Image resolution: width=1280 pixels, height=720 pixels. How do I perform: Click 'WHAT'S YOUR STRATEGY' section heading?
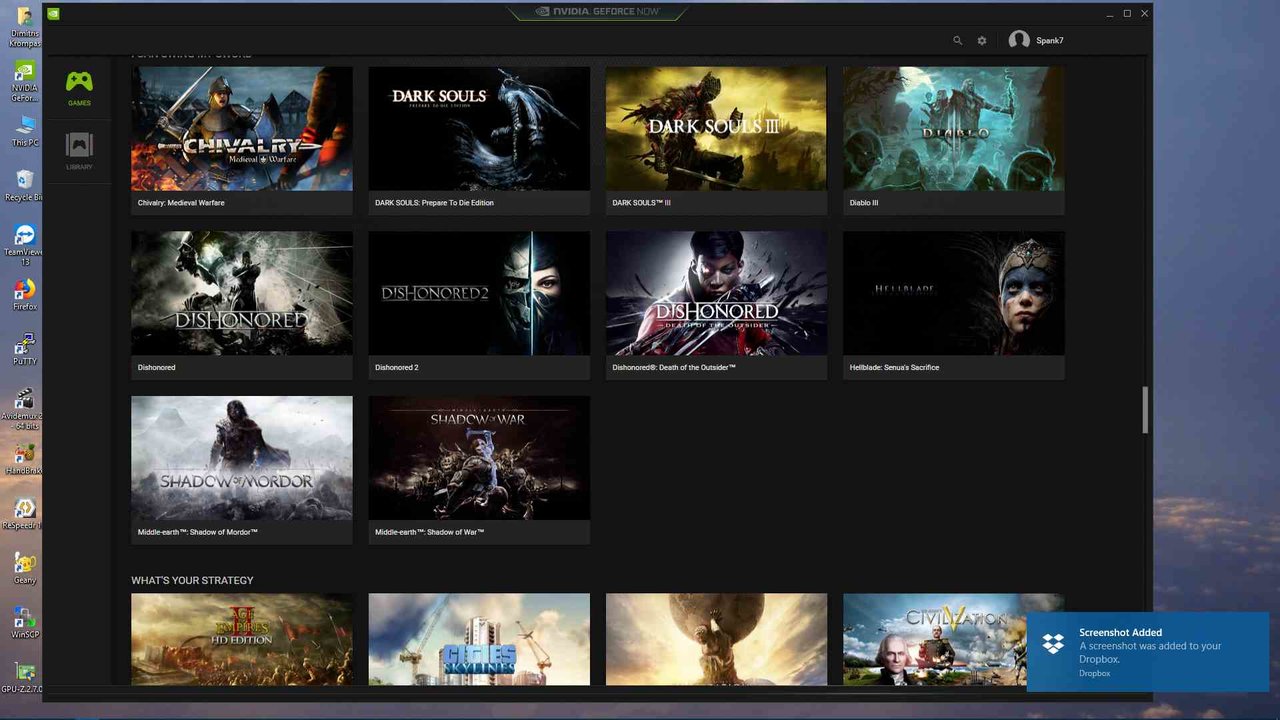[x=192, y=580]
